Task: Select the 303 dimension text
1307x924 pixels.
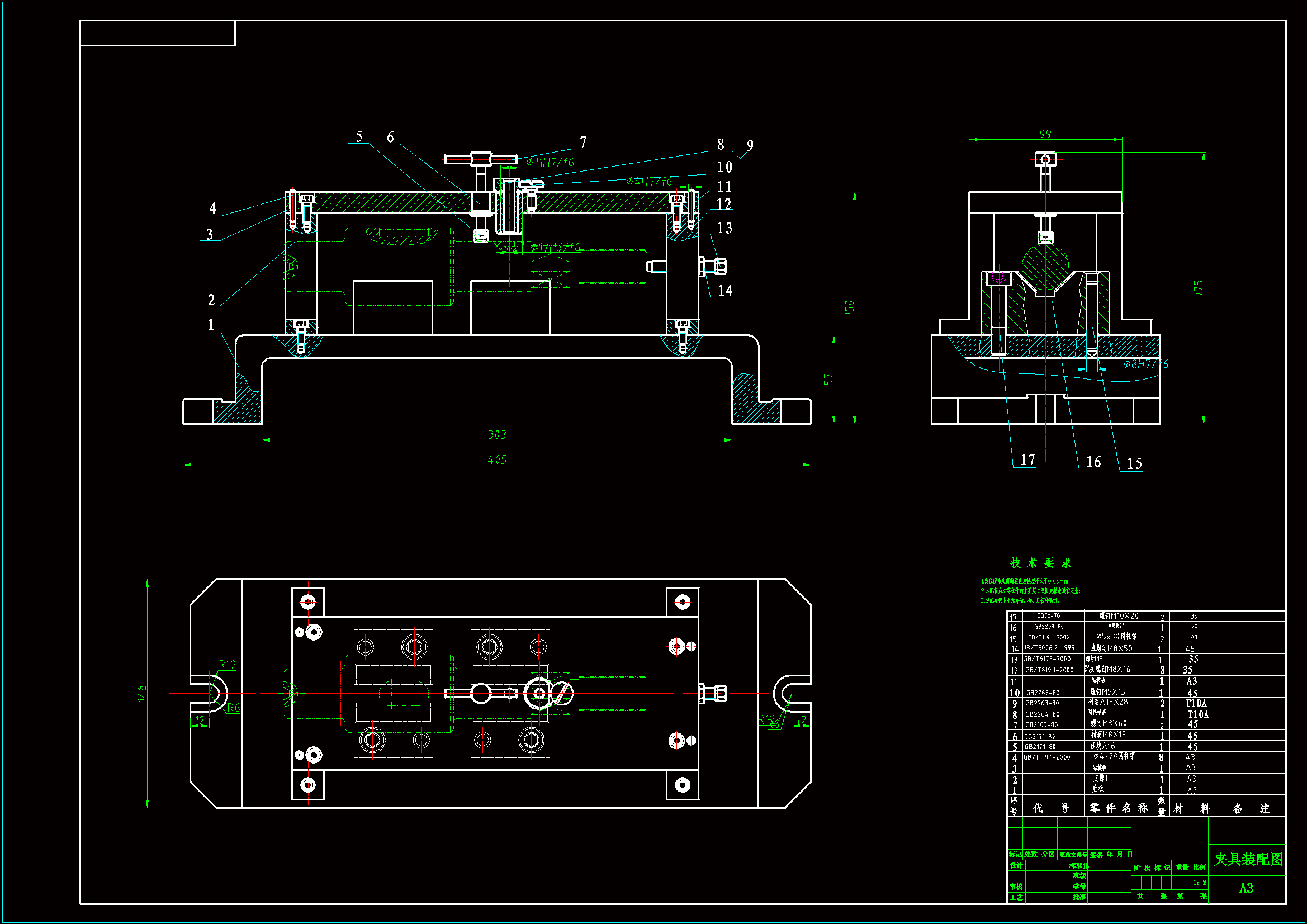Action: (x=497, y=434)
